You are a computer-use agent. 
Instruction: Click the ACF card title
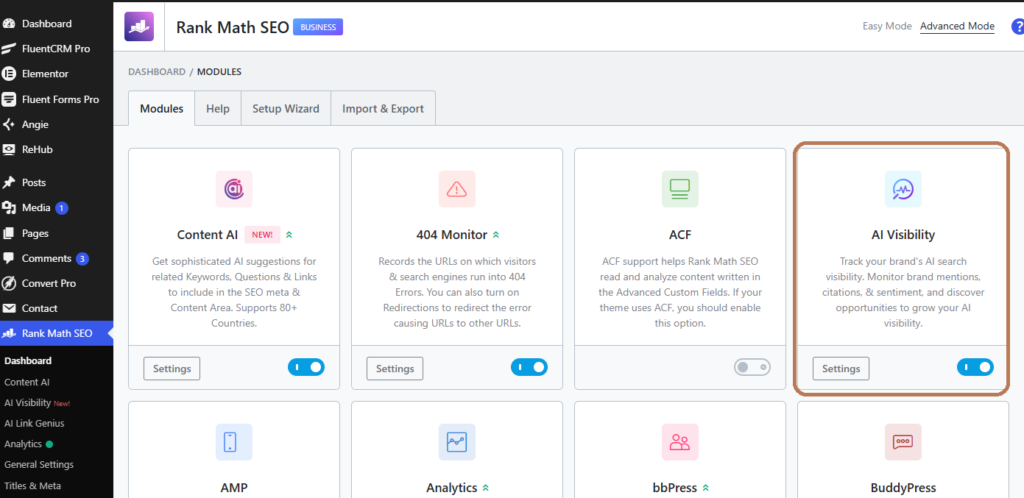(680, 234)
